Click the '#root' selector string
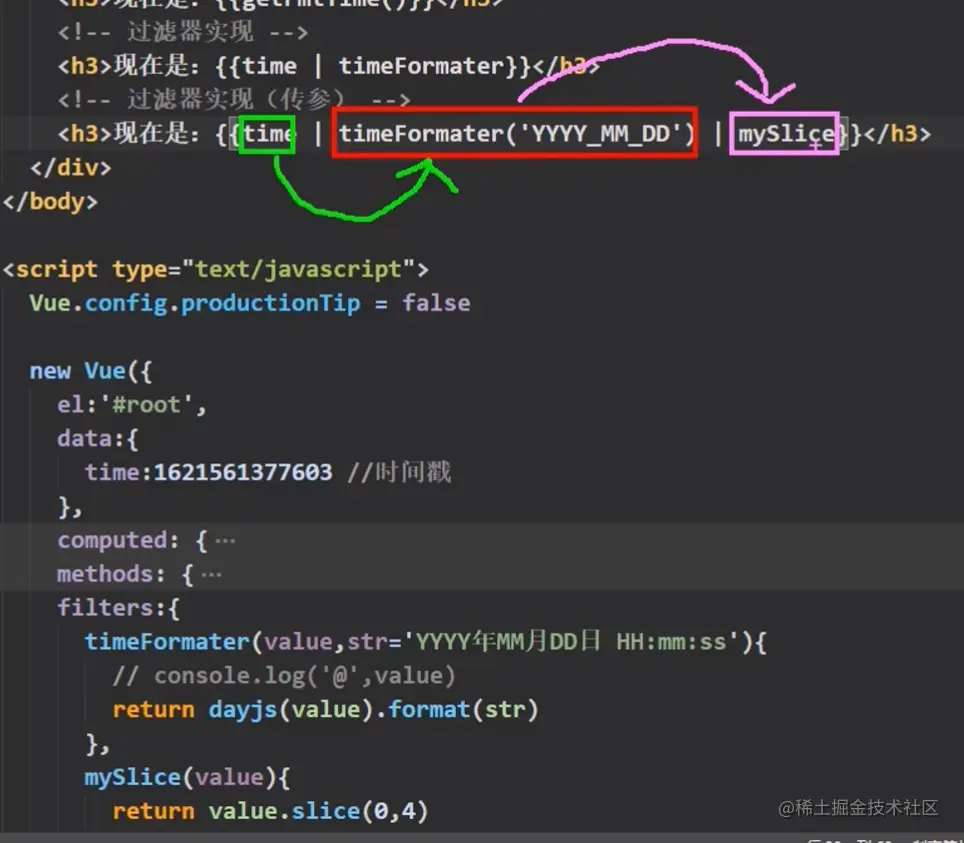964x843 pixels. pos(147,405)
